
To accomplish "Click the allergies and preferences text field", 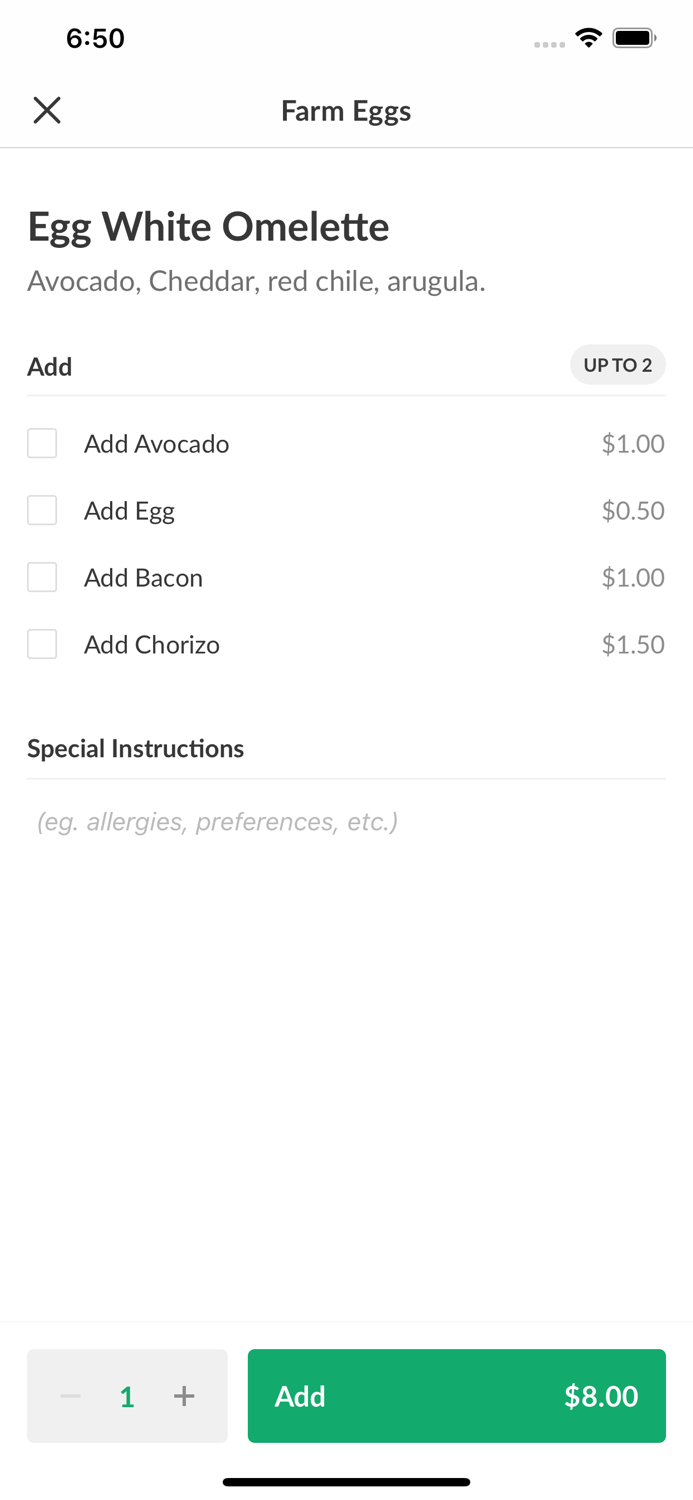I will coord(217,821).
